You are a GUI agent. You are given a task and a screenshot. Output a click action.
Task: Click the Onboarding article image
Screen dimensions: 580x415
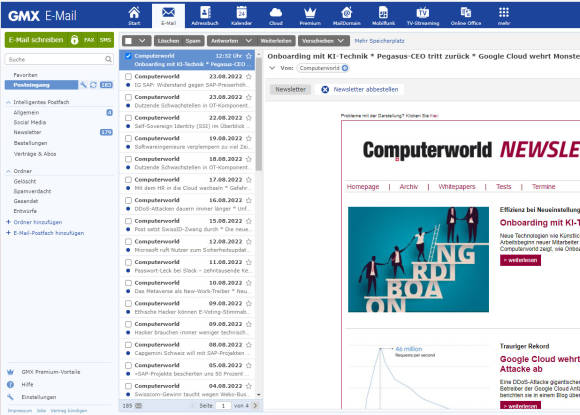(x=418, y=260)
